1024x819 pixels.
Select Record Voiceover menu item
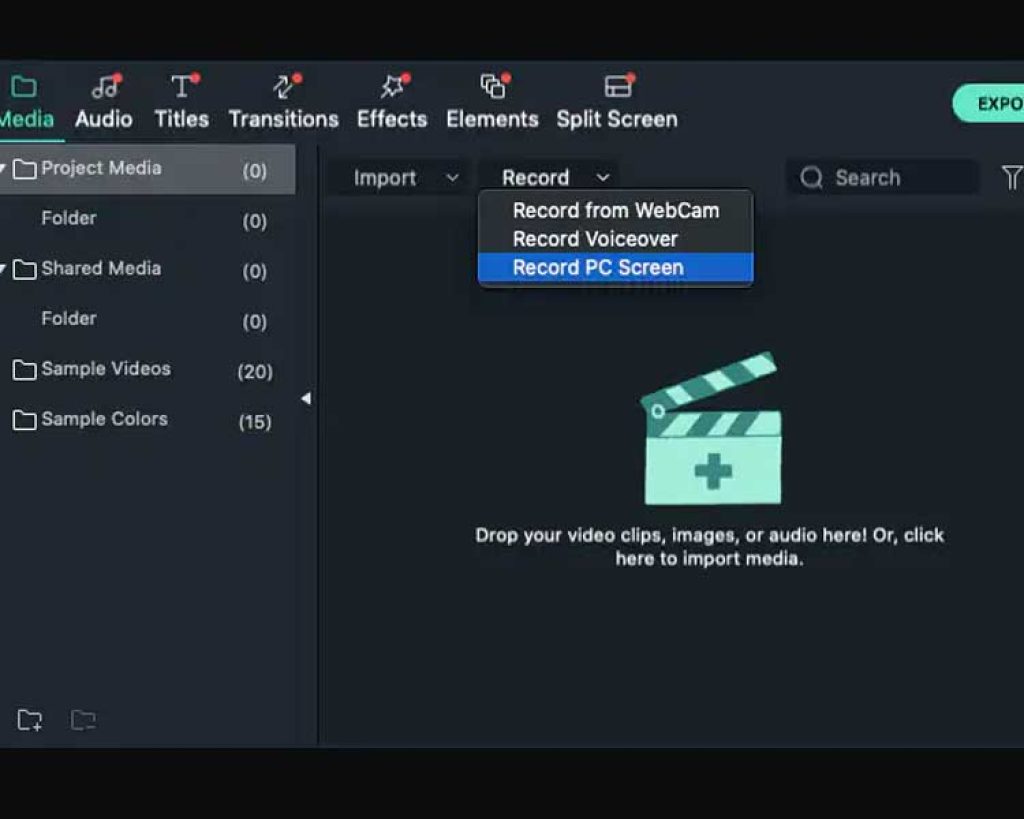coord(595,239)
